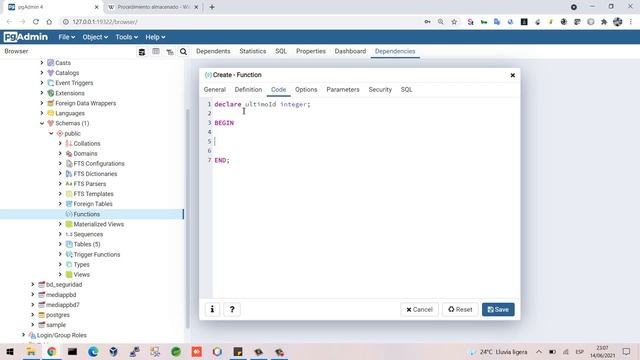Open the Properties panel tab
The image size is (640, 360).
click(x=311, y=51)
